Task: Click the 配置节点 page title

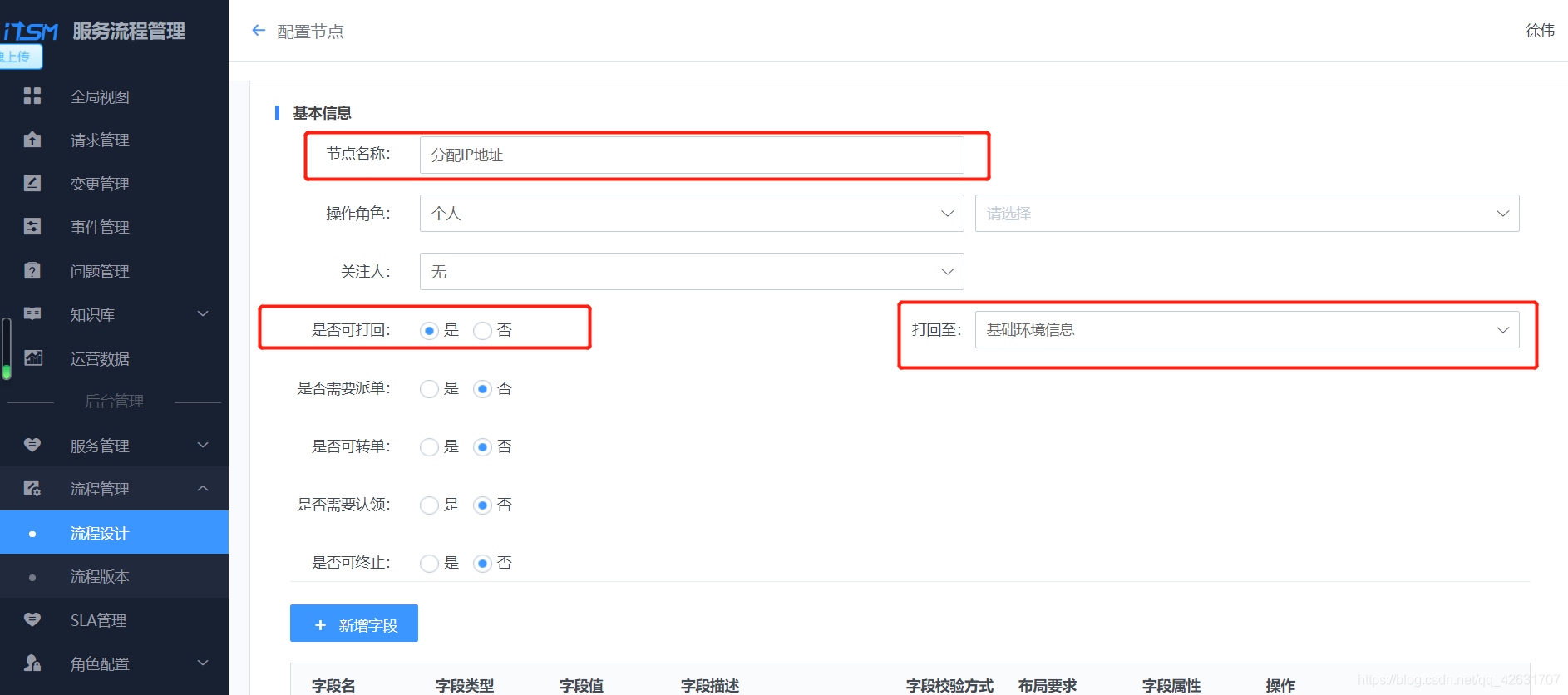Action: (310, 32)
